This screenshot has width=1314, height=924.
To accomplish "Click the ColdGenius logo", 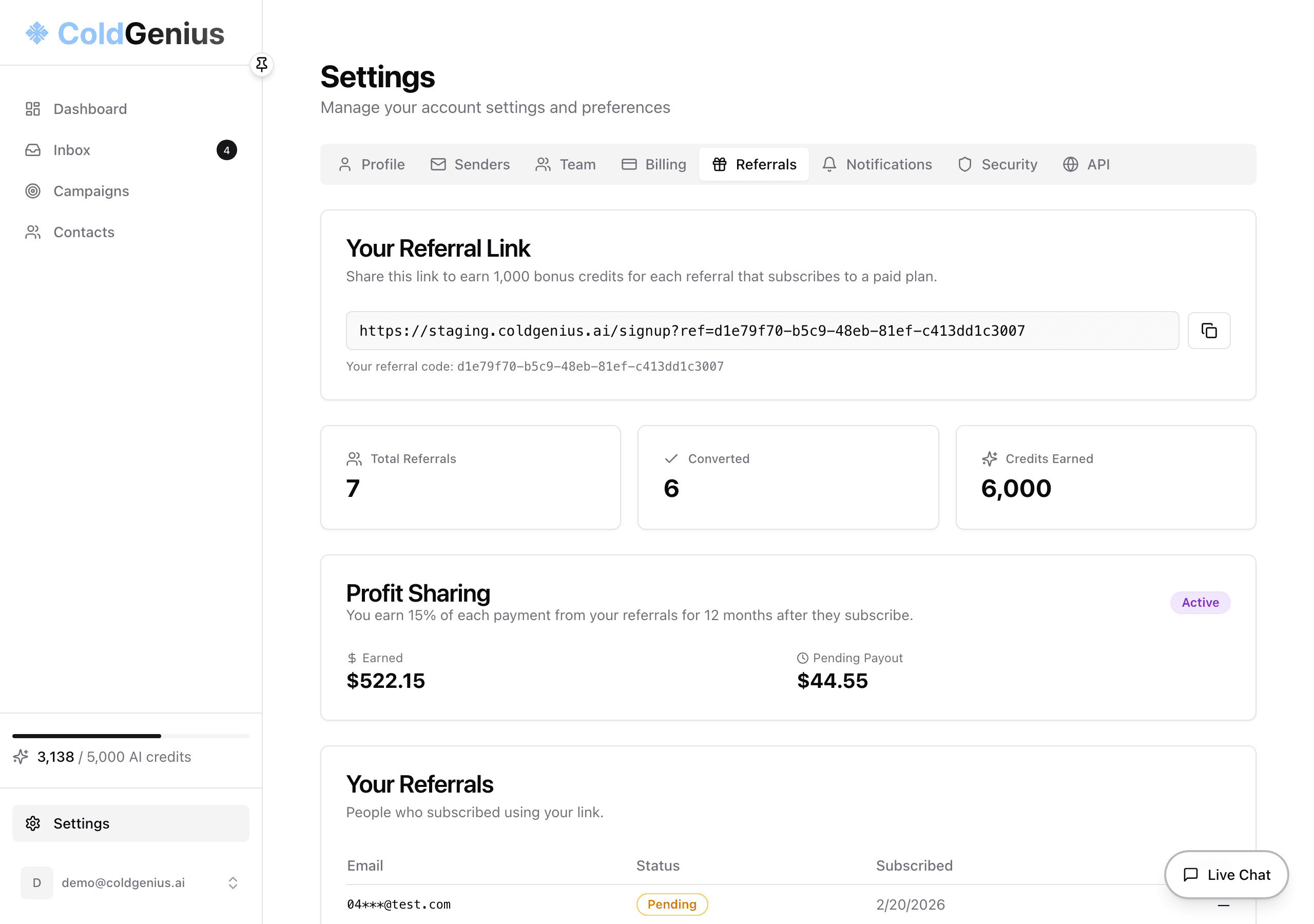I will coord(125,33).
